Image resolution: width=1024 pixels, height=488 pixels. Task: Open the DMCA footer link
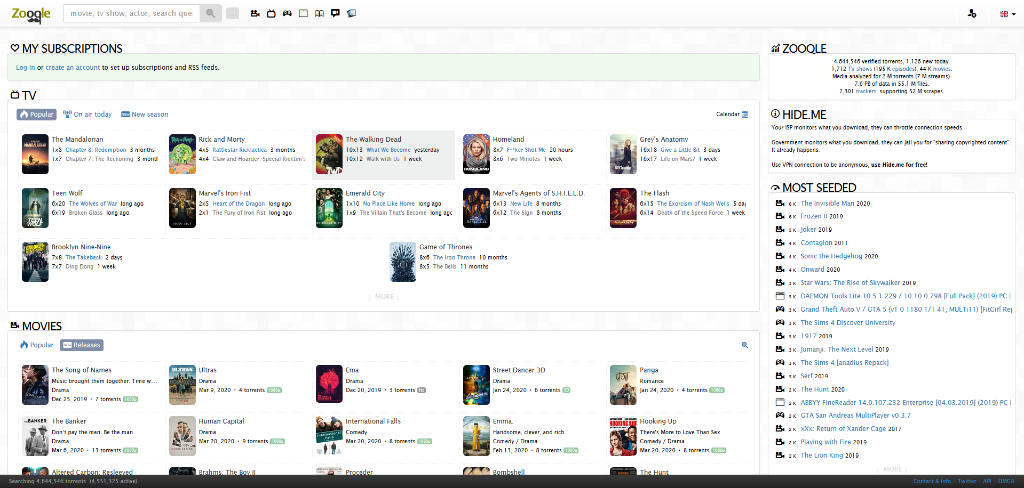(1006, 481)
